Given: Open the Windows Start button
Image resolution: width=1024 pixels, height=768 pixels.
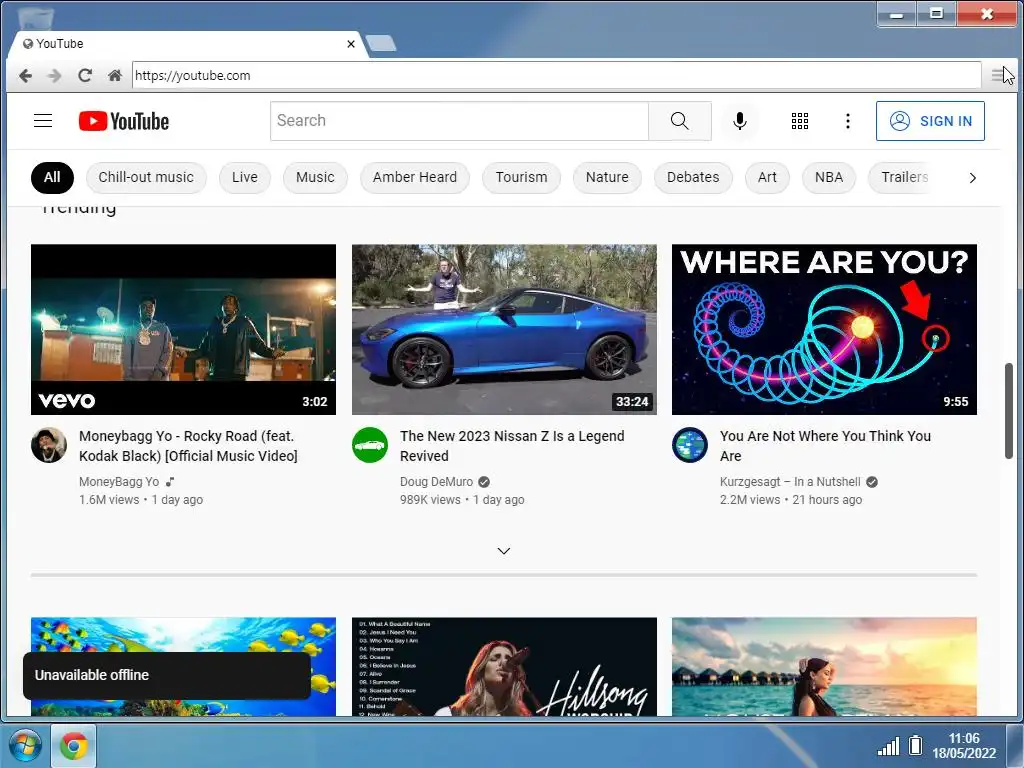Looking at the screenshot, I should (25, 746).
